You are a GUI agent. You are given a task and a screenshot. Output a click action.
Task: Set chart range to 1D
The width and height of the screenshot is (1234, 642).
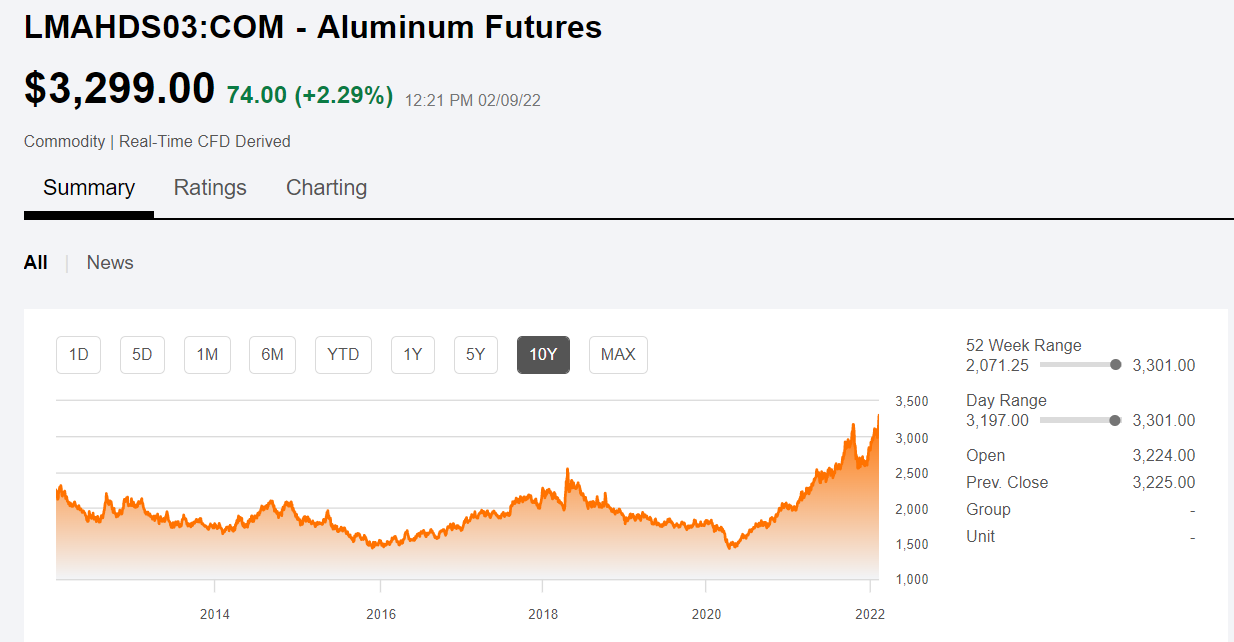(79, 355)
